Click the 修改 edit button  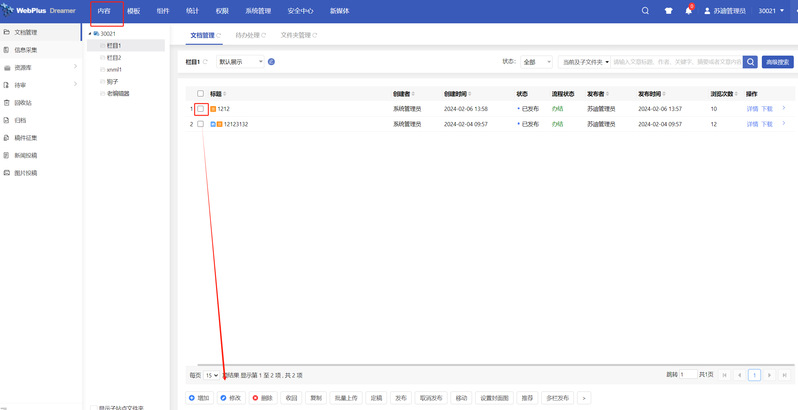pos(231,398)
